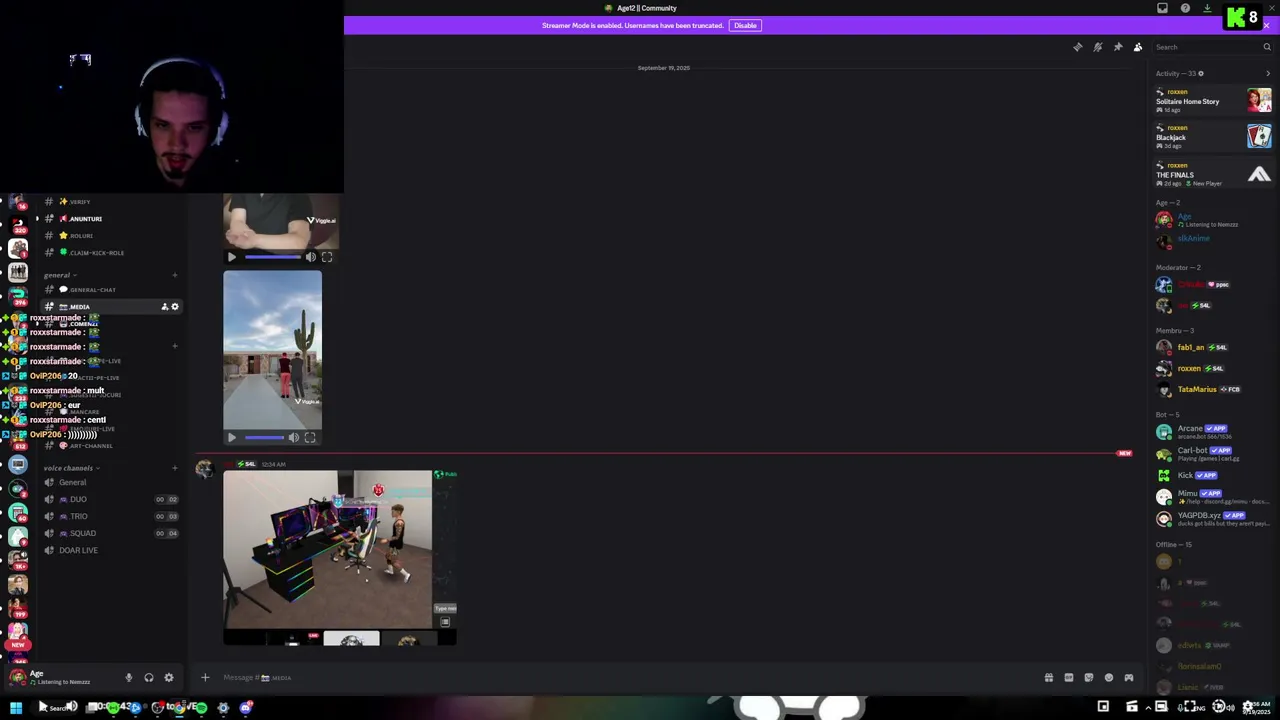Open the Arcane bot profile

(x=1213, y=431)
